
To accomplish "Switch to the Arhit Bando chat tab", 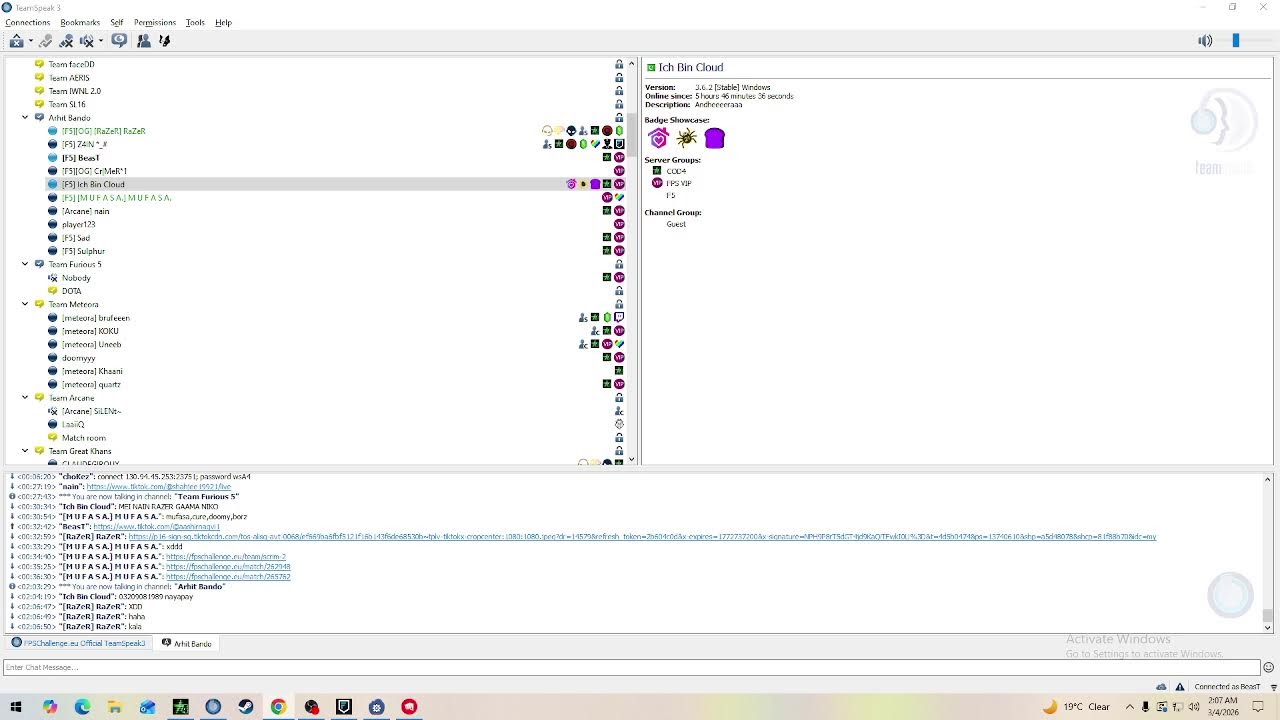I will pos(187,643).
